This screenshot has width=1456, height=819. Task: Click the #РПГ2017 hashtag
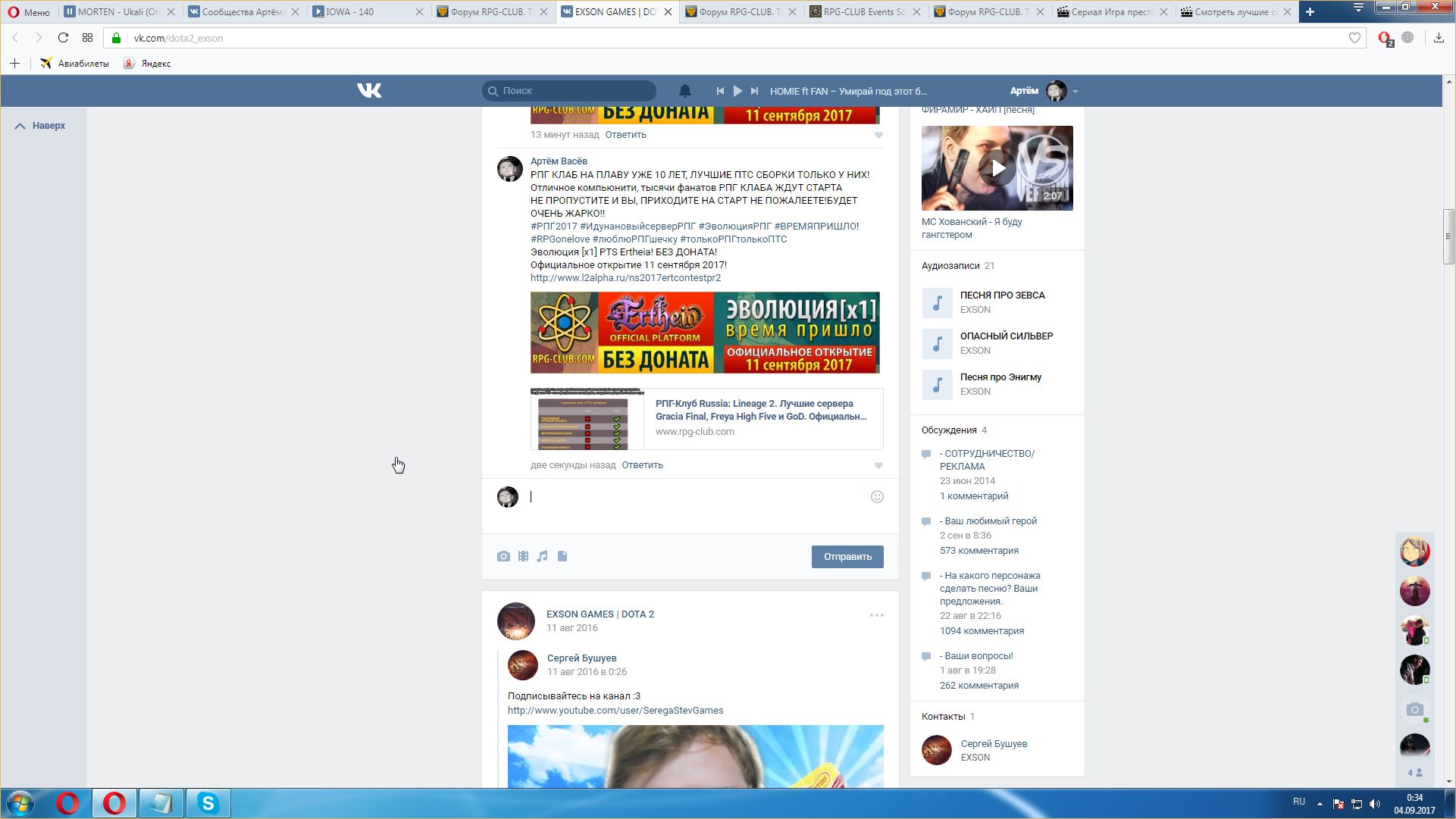pyautogui.click(x=554, y=227)
